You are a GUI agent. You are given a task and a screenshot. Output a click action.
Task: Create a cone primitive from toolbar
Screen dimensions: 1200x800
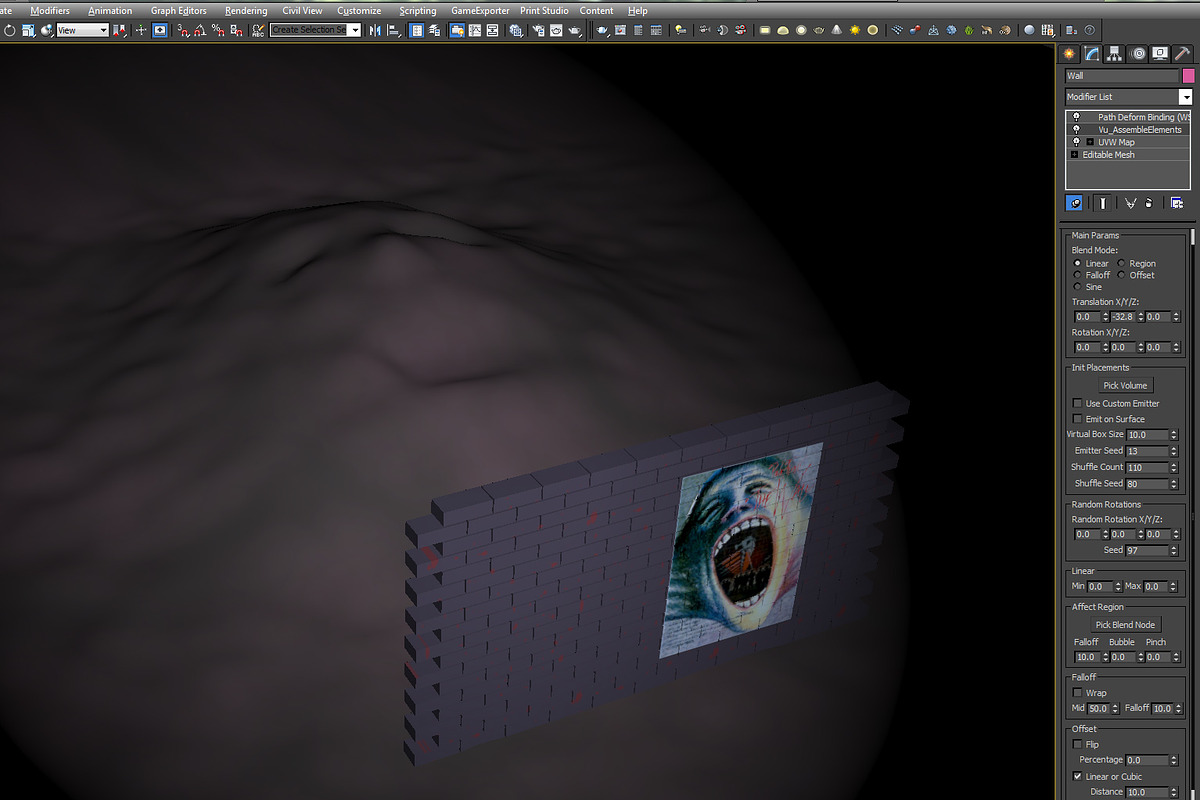point(837,30)
